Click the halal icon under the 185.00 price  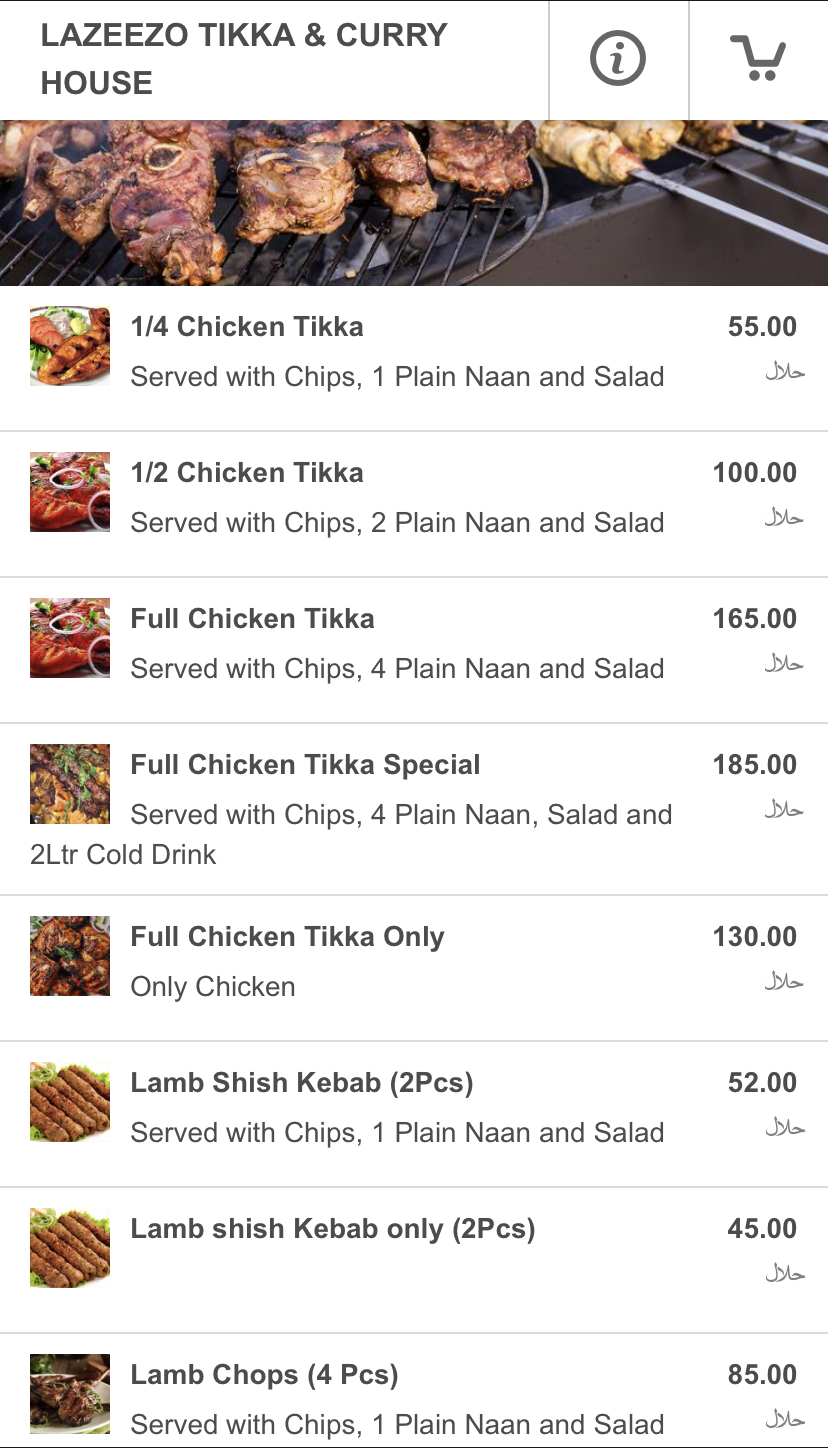coord(784,810)
